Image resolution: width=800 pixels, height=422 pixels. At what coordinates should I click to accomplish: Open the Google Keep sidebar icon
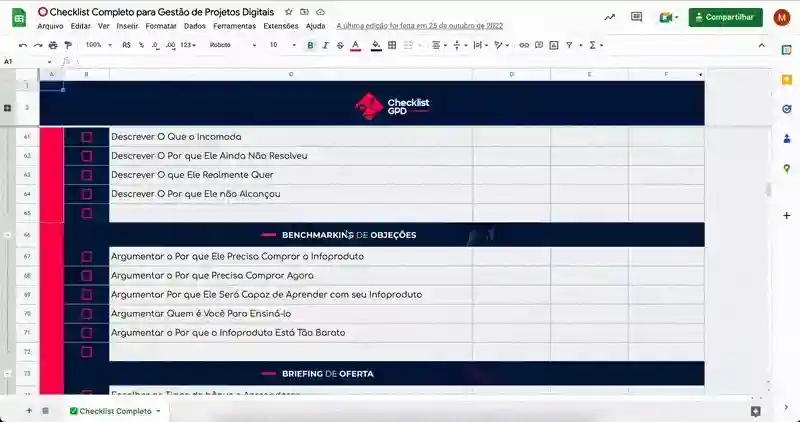pyautogui.click(x=786, y=78)
